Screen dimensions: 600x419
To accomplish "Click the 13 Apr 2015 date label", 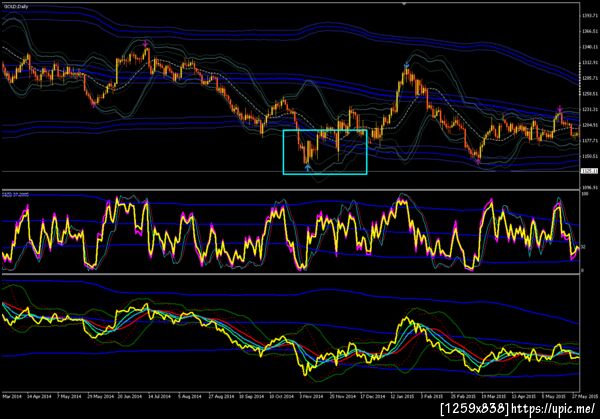I will (523, 396).
